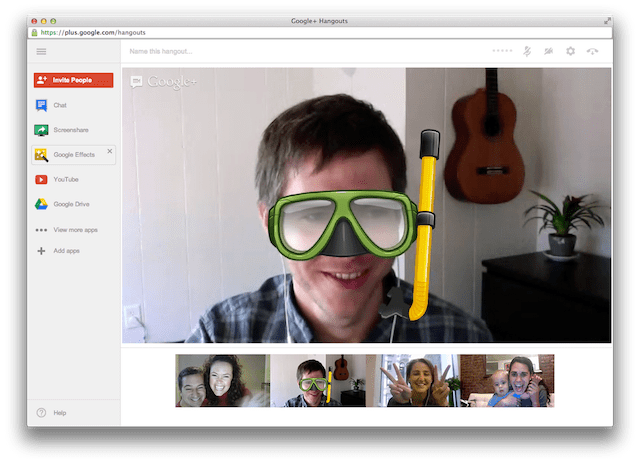Select the YouTube label
Image resolution: width=640 pixels, height=464 pixels.
[x=66, y=179]
